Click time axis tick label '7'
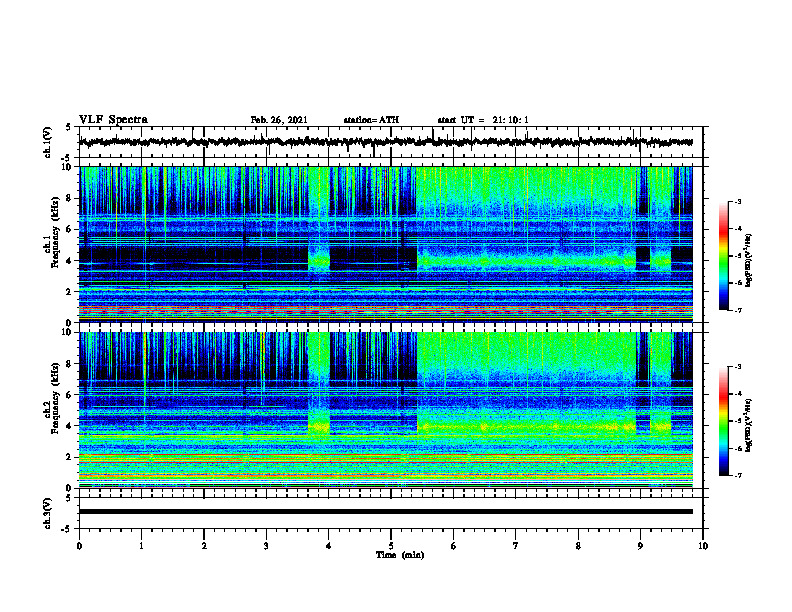The image size is (792, 612). pyautogui.click(x=516, y=546)
